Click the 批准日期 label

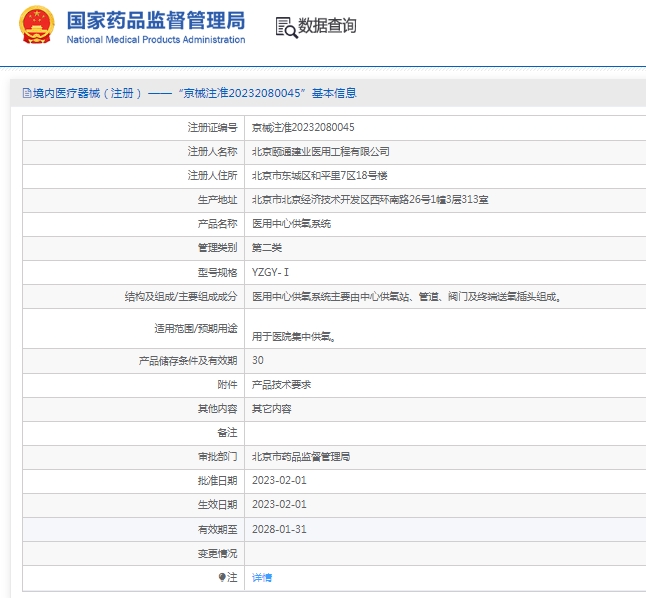[218, 481]
